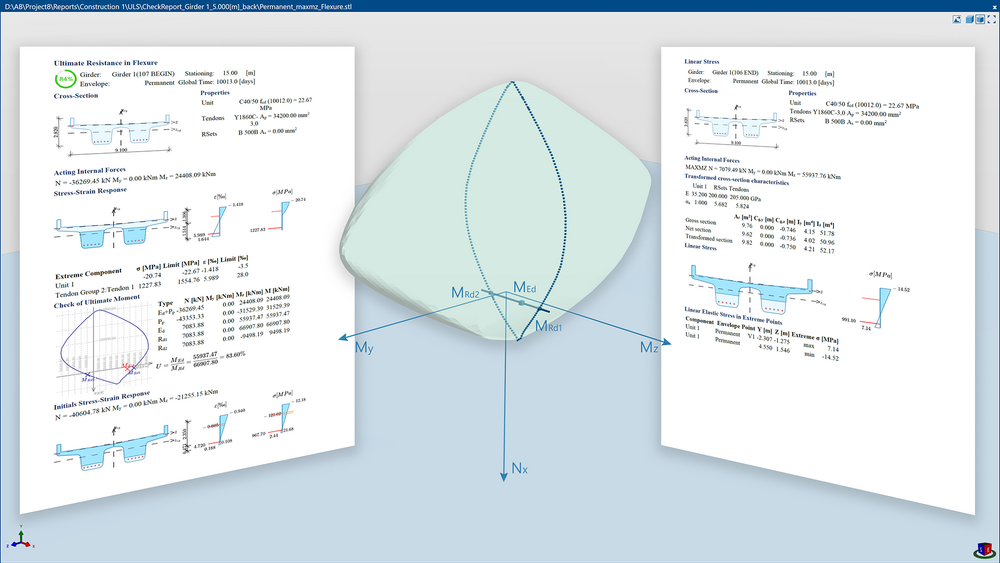1000x563 pixels.
Task: Click the MRd2 label on the interaction surface
Action: click(469, 293)
